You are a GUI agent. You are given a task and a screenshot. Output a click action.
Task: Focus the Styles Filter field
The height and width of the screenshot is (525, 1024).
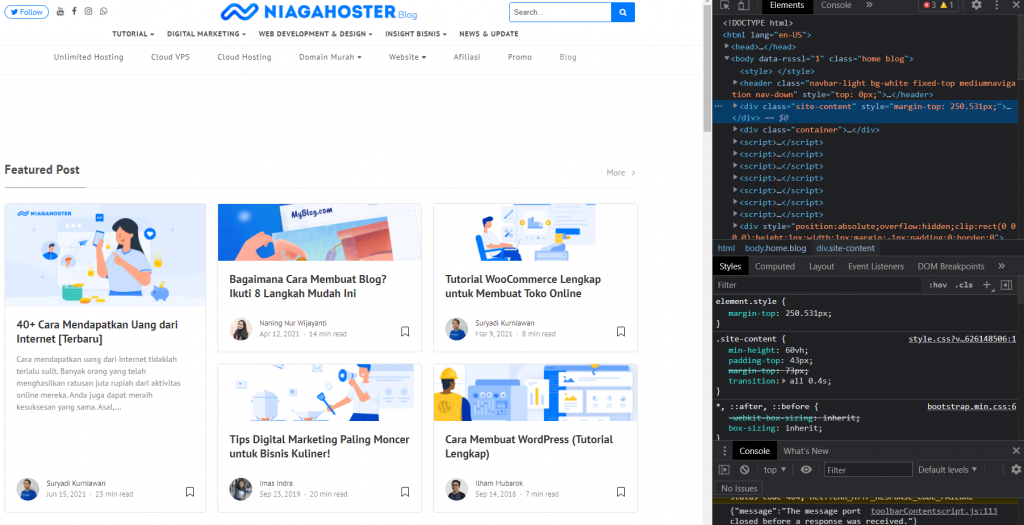817,285
